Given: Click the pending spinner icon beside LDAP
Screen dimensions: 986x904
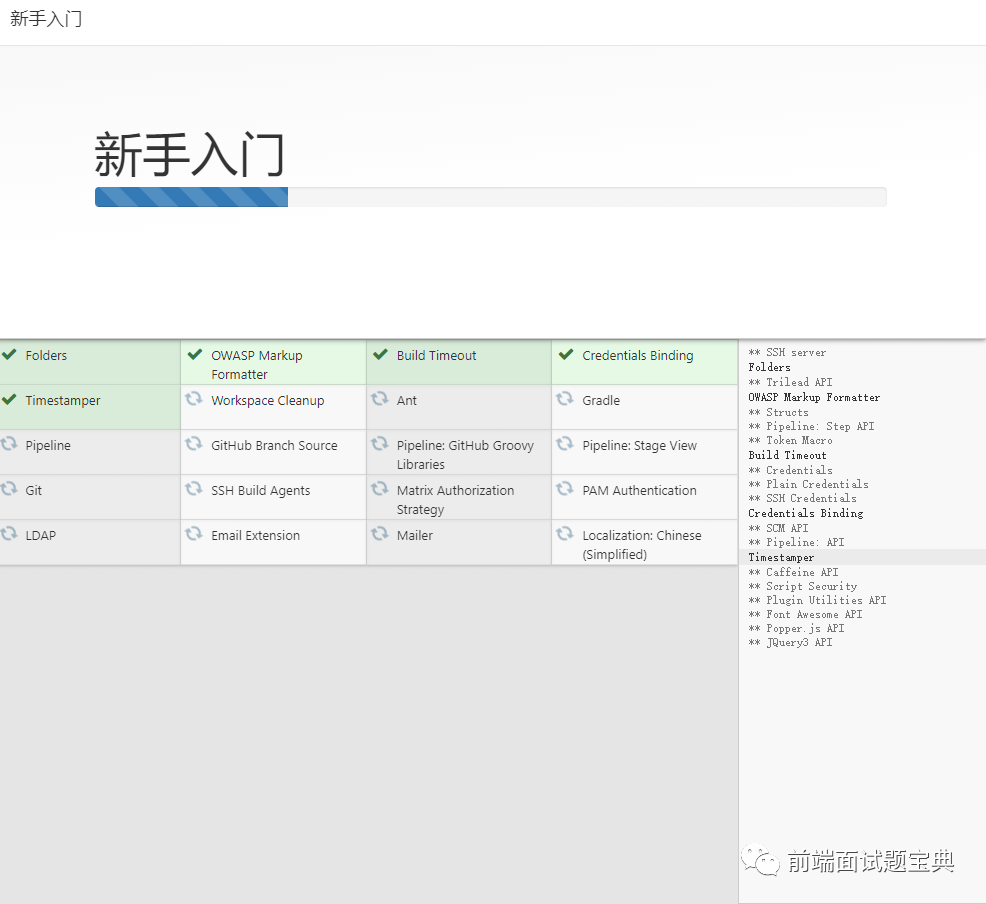Looking at the screenshot, I should coord(9,534).
